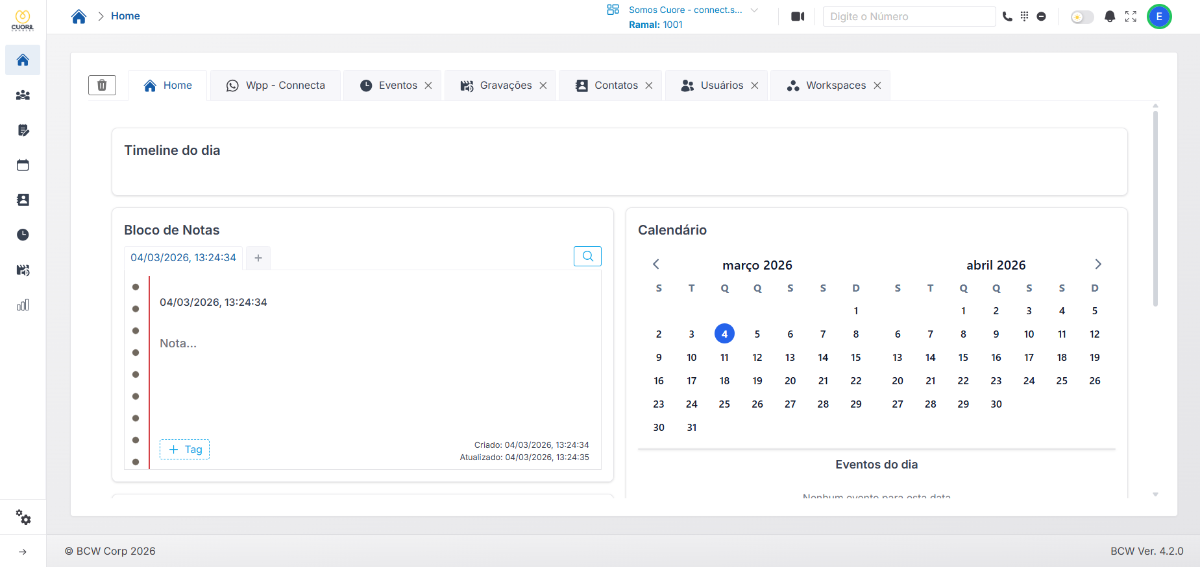Click the Ramal: 1001 label
The image size is (1200, 567).
[x=656, y=24]
